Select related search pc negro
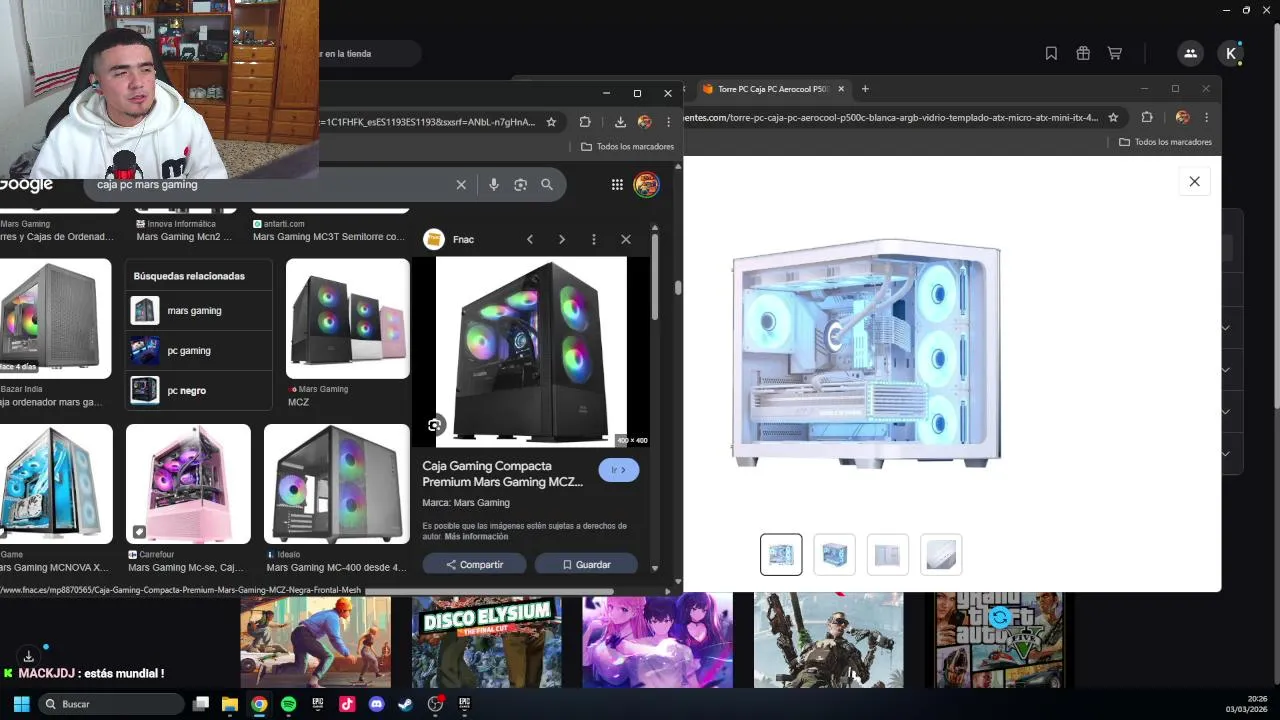This screenshot has height=720, width=1280. pyautogui.click(x=199, y=391)
